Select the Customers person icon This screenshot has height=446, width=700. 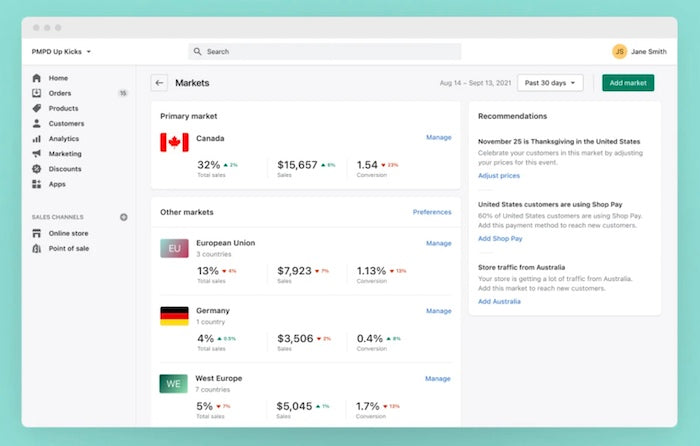click(37, 124)
